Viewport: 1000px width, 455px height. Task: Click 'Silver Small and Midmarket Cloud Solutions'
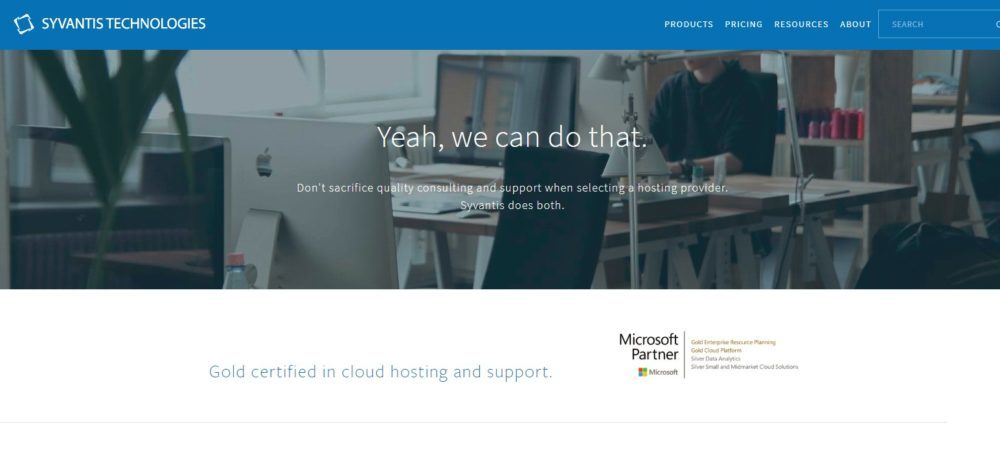tap(744, 366)
